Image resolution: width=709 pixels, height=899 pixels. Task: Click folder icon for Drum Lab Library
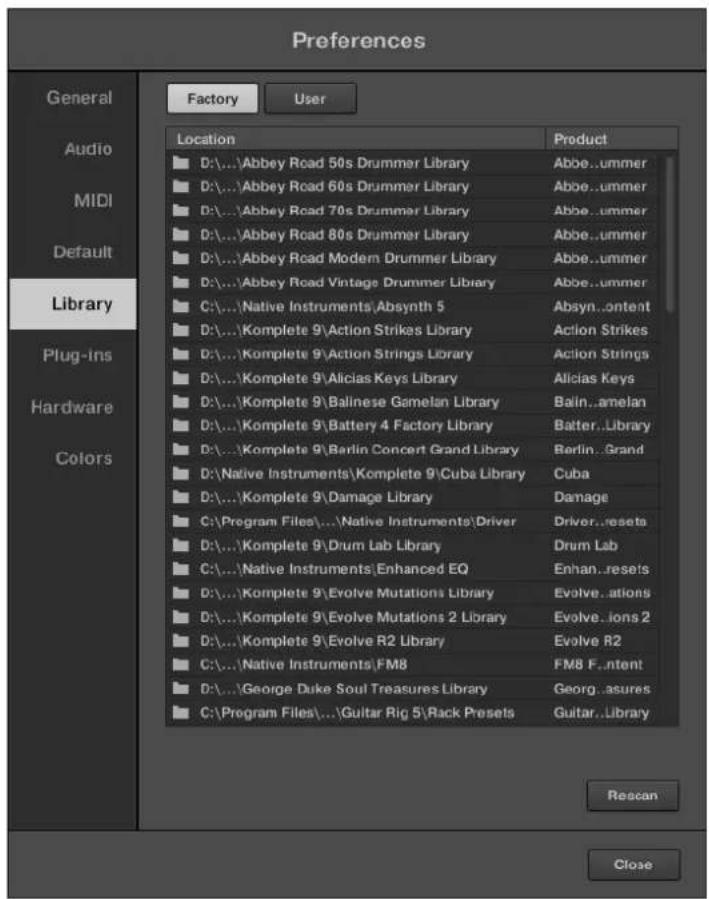pos(181,545)
